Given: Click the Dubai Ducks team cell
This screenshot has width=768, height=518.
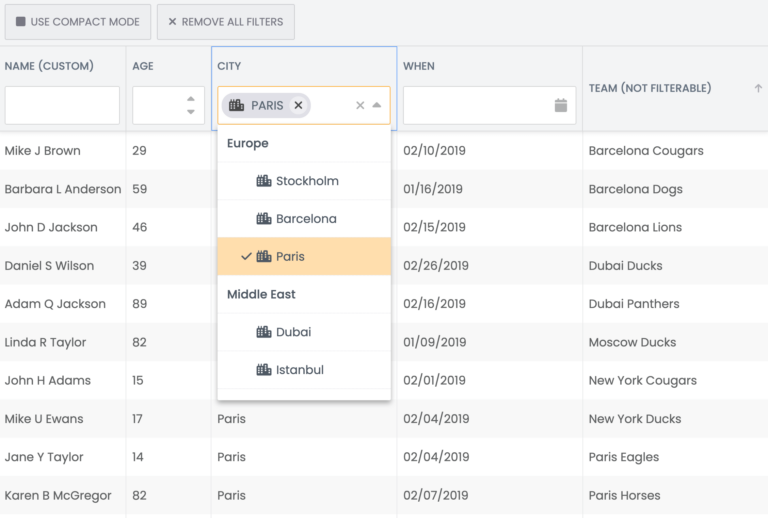Looking at the screenshot, I should [675, 265].
